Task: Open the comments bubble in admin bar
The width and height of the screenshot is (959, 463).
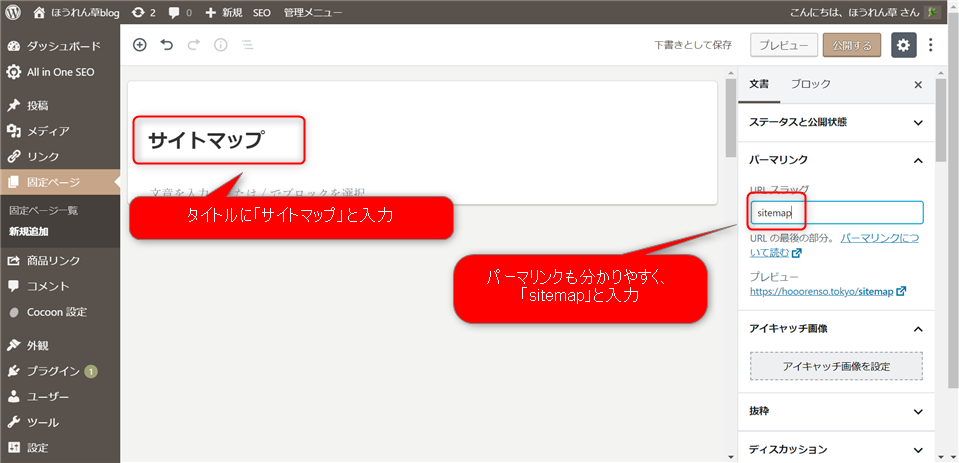Action: point(180,12)
